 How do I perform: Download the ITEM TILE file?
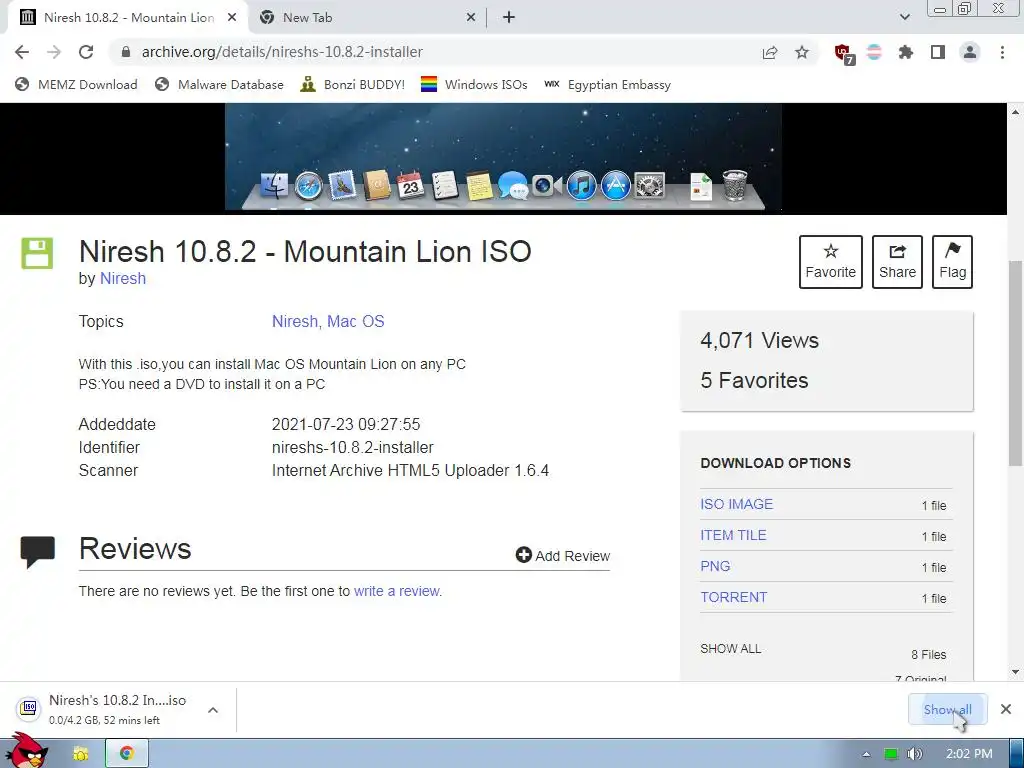click(x=733, y=535)
